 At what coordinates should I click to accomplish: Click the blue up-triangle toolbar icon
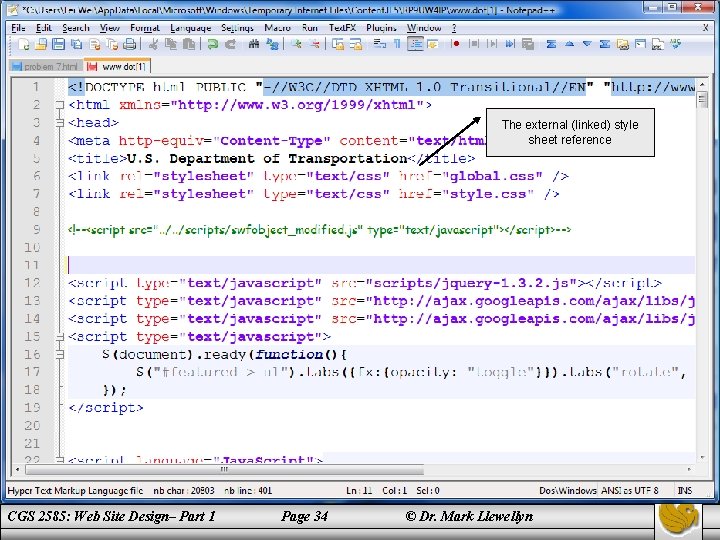point(569,45)
